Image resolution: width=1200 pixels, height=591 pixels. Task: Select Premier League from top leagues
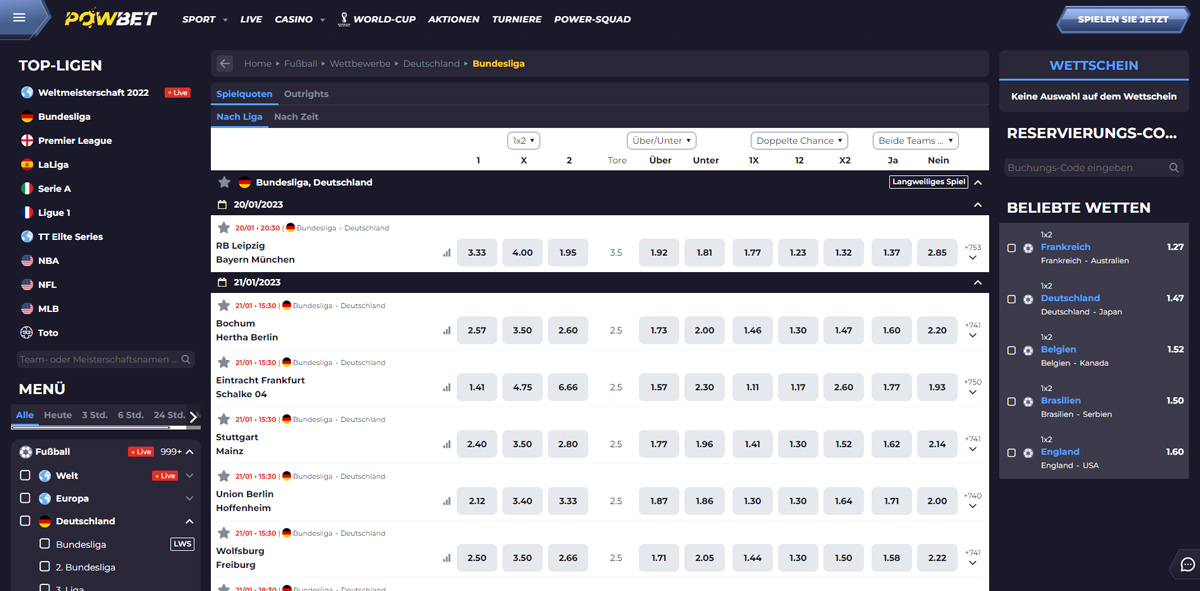click(75, 141)
